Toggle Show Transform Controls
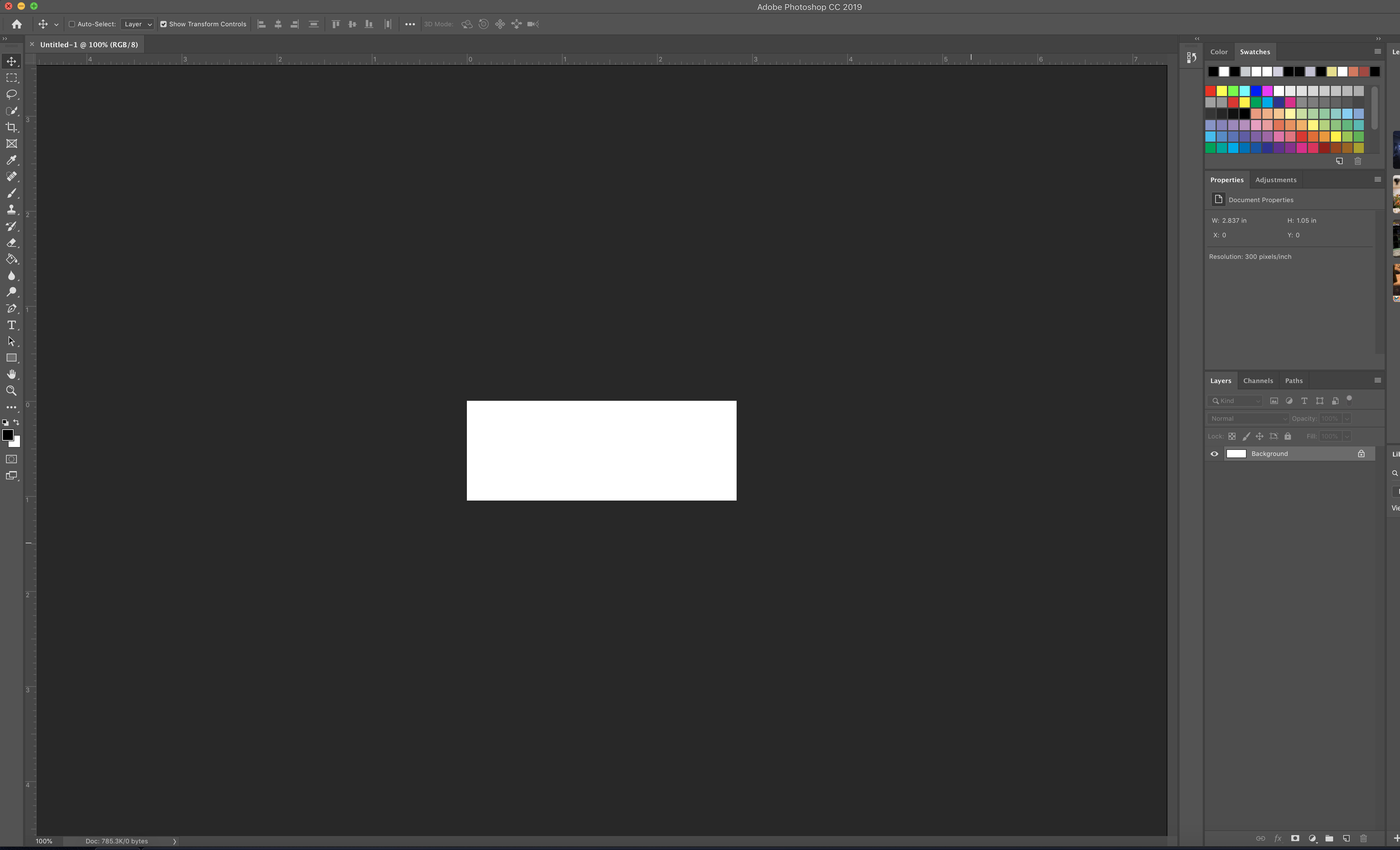The image size is (1400, 850). point(163,24)
